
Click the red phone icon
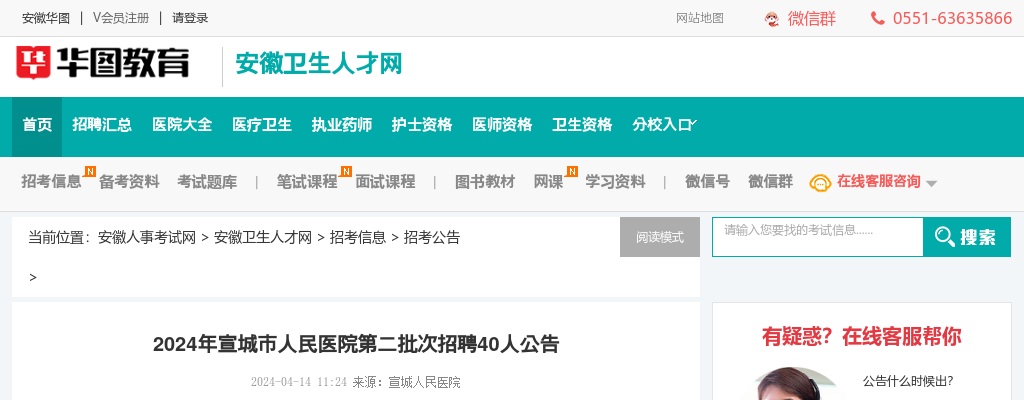click(x=878, y=18)
